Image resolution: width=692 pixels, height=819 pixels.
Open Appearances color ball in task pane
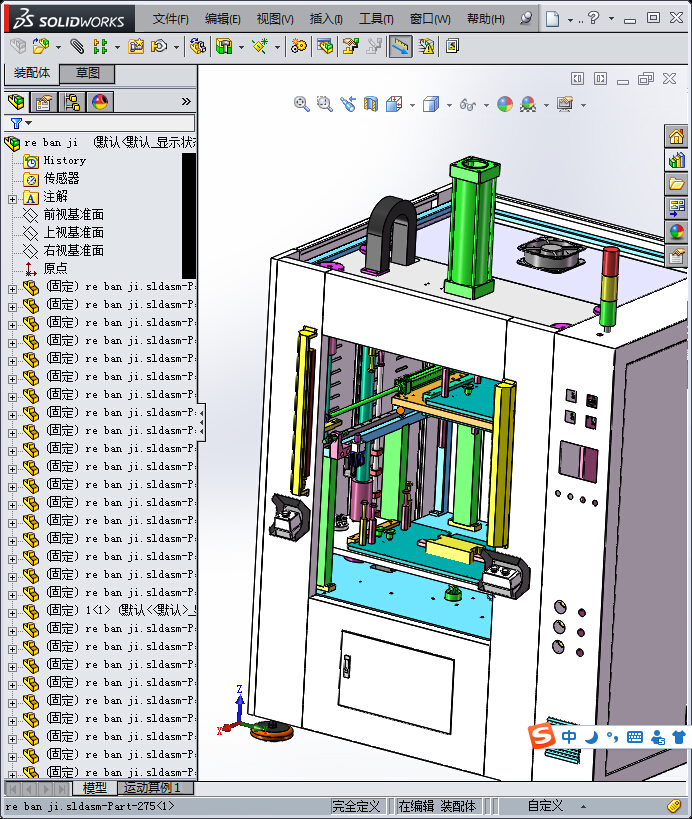(676, 231)
